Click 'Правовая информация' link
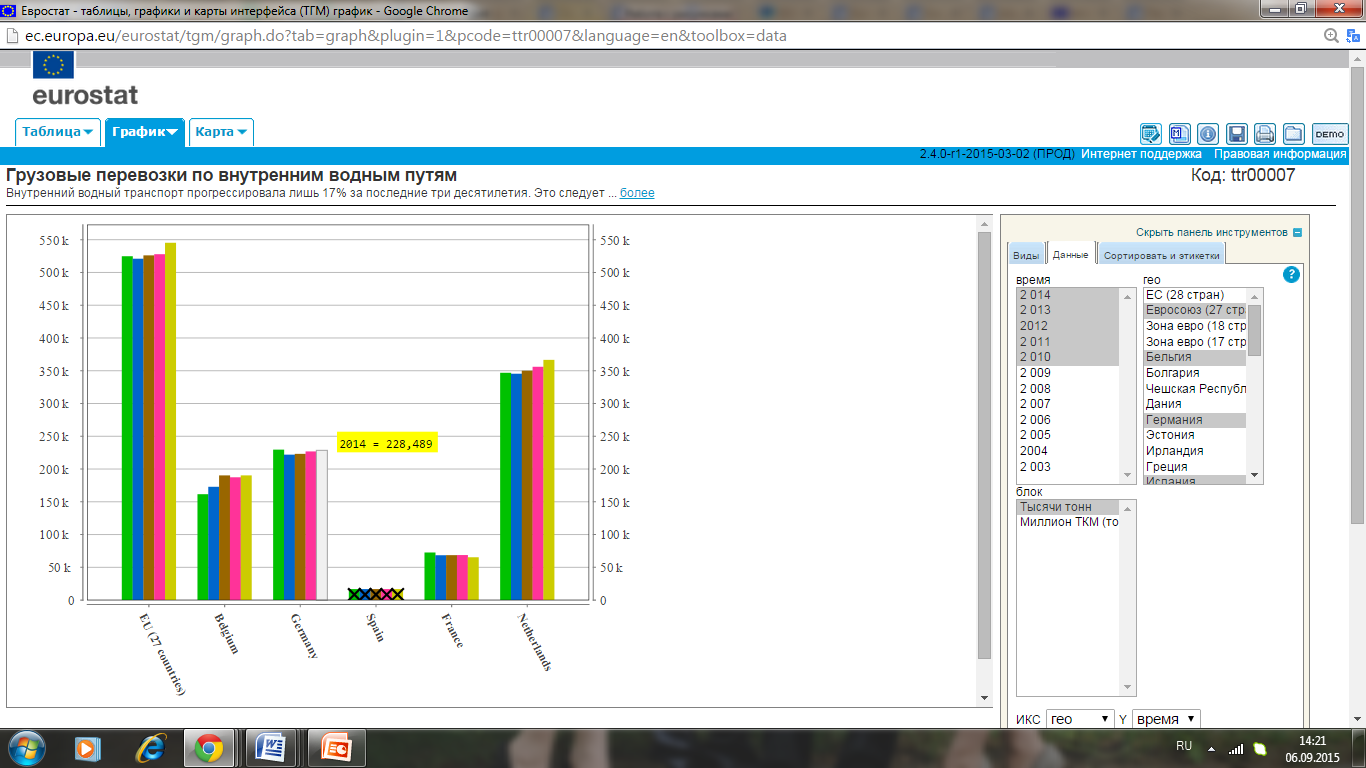The width and height of the screenshot is (1366, 768). (1280, 154)
